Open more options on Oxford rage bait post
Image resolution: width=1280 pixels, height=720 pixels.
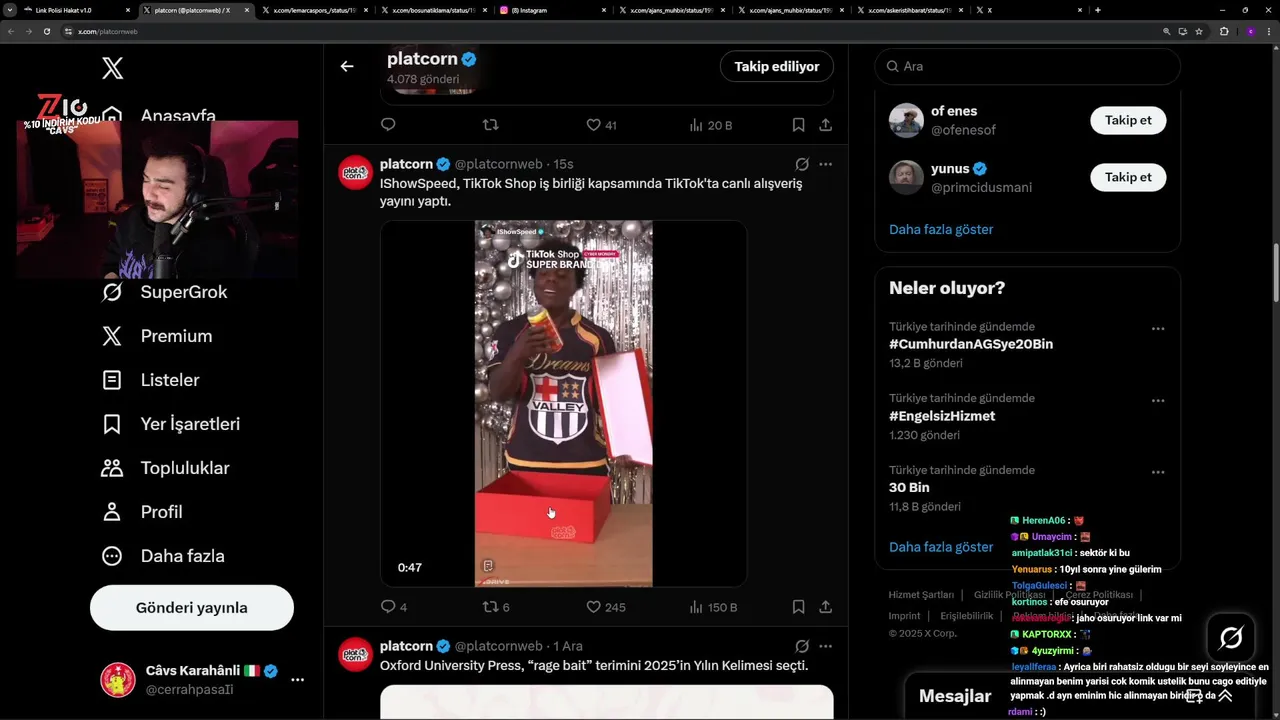click(x=825, y=646)
